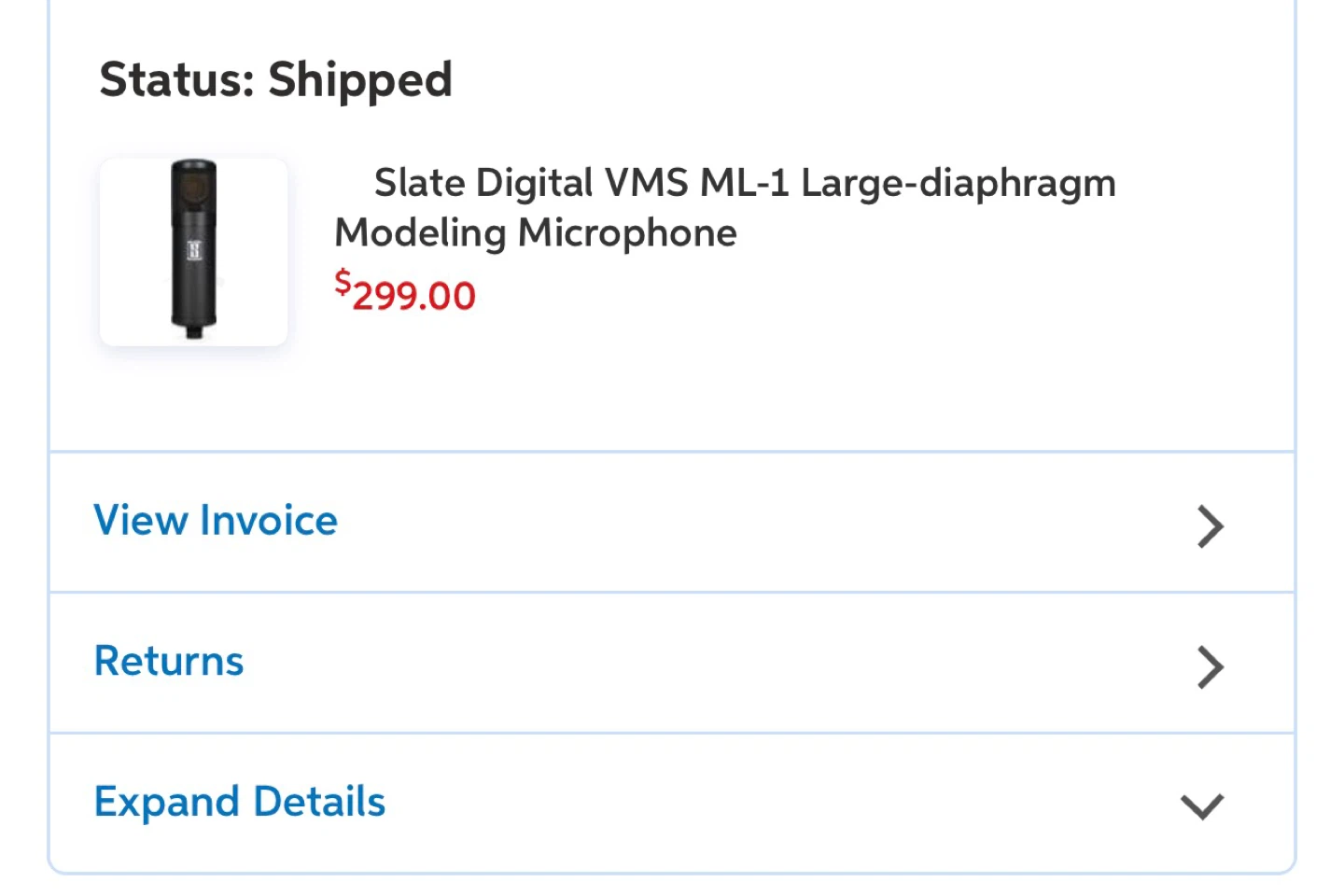Click the Modeling Microphone title line
Screen dimensions: 1344x896
(536, 233)
